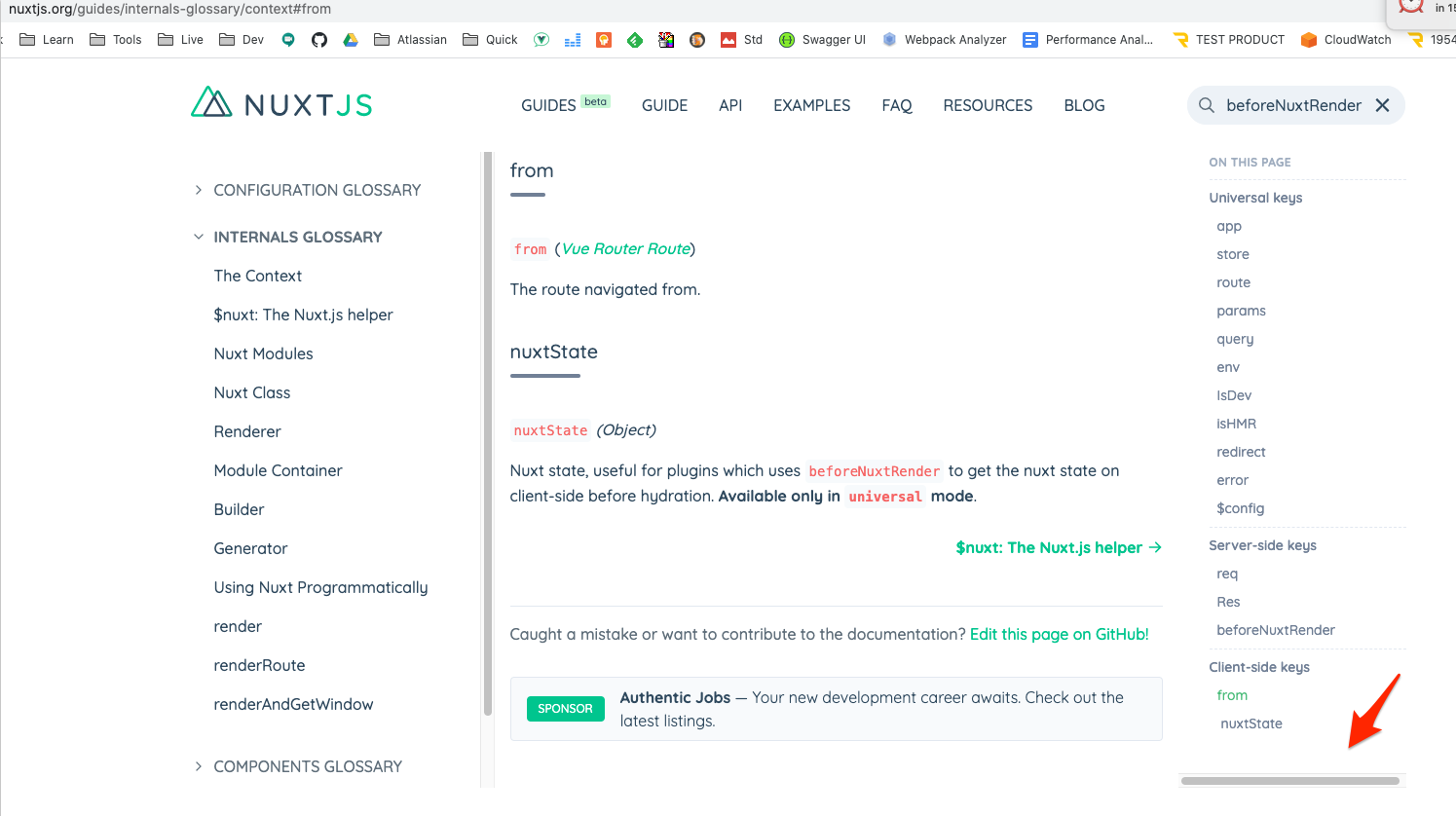
Task: Open the Google Drive bookmark icon
Action: [351, 40]
